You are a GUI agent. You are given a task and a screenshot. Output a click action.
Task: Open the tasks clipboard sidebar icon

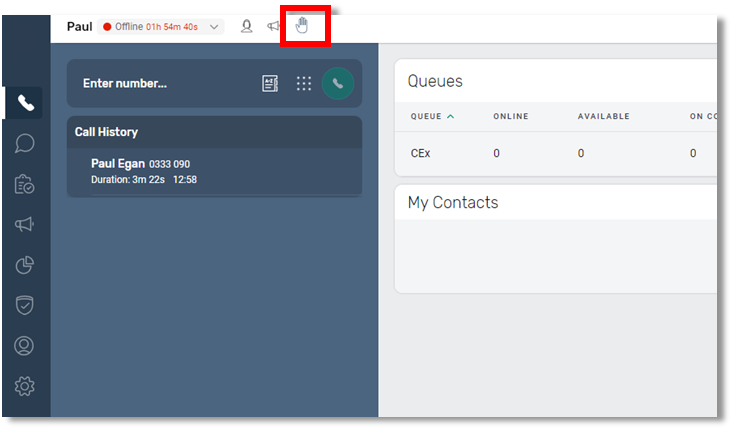[25, 184]
